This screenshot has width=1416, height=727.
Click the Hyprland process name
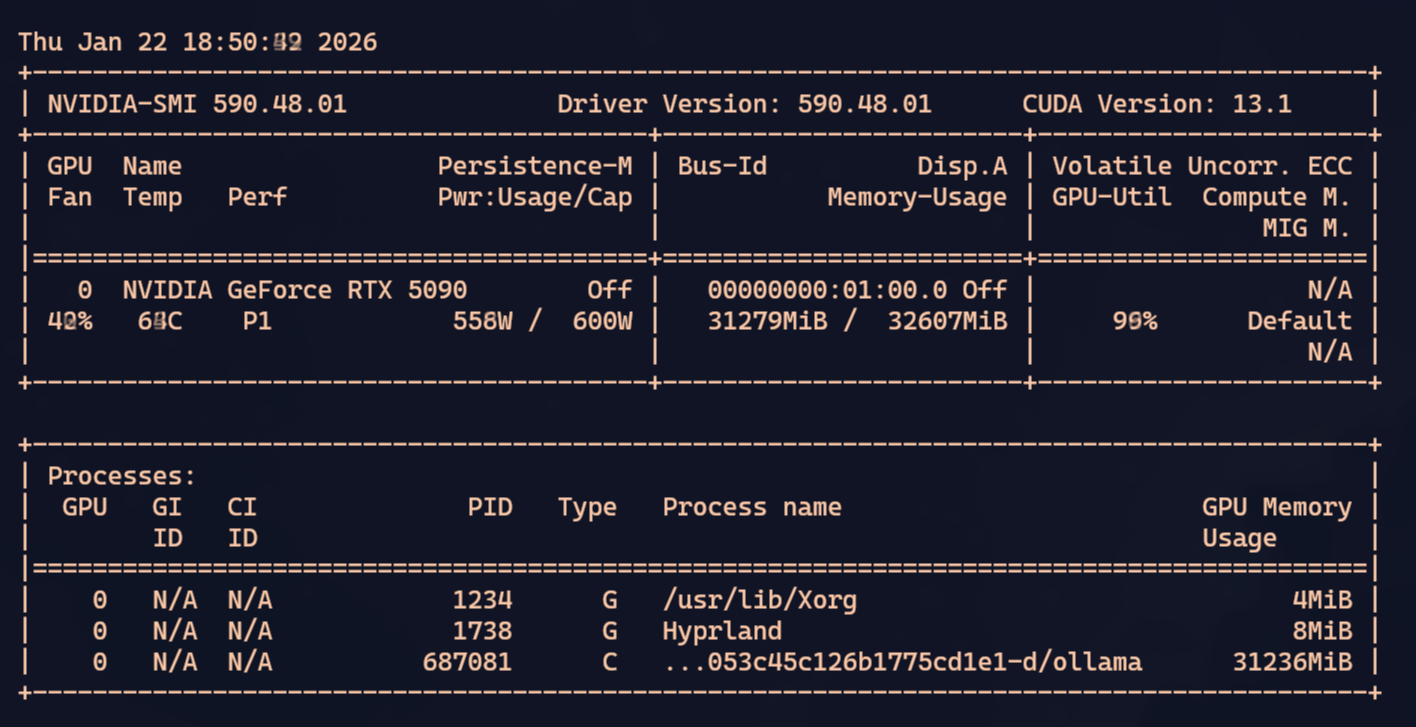(722, 631)
